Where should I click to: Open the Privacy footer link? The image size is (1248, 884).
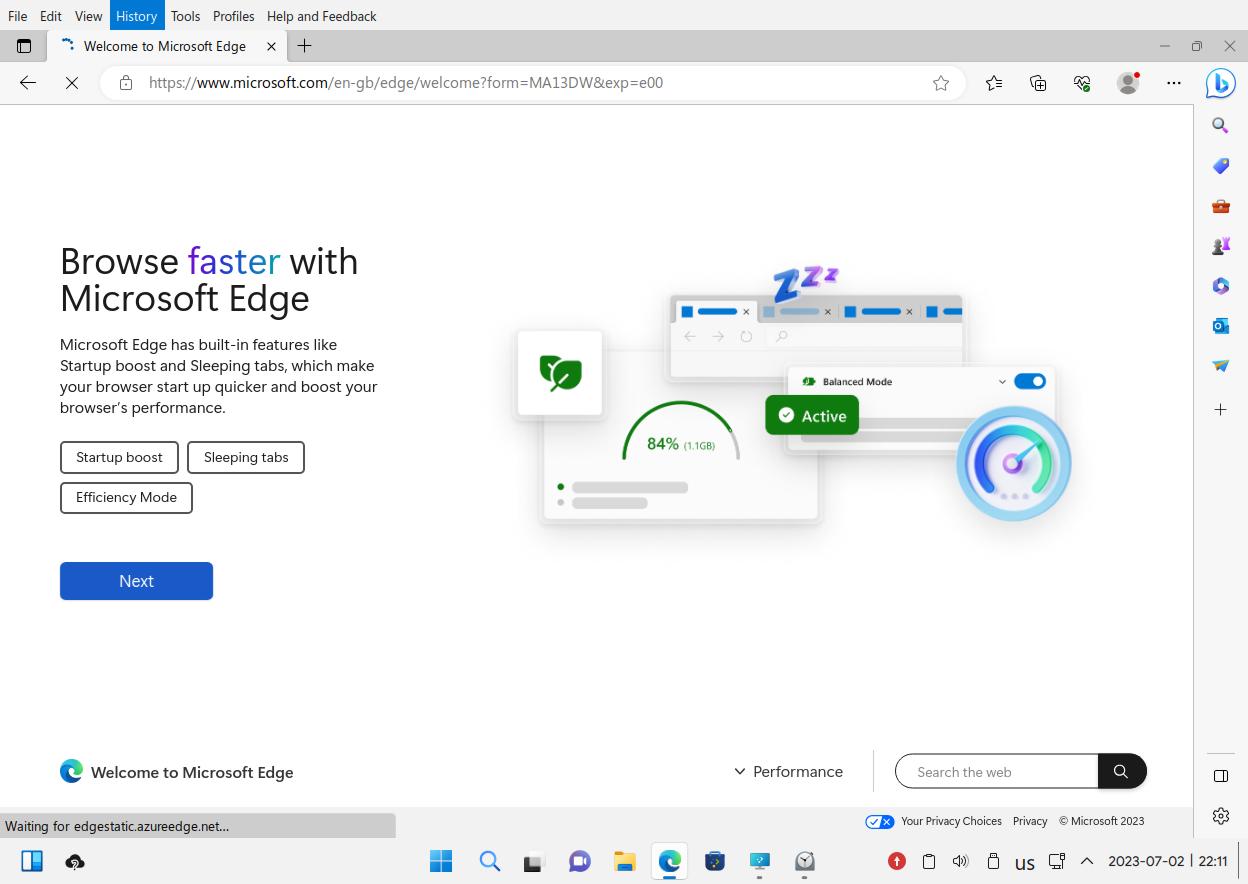[x=1030, y=821]
